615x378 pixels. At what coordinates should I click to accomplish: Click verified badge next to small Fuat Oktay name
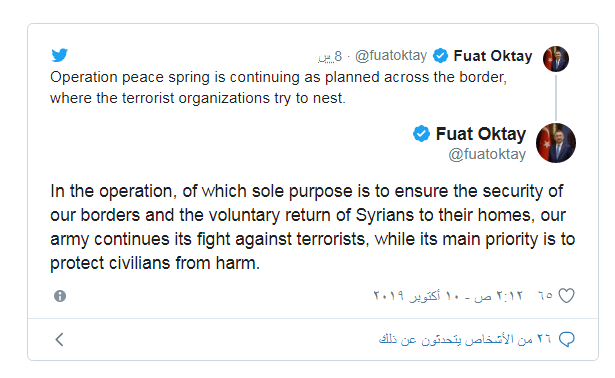pyautogui.click(x=440, y=56)
